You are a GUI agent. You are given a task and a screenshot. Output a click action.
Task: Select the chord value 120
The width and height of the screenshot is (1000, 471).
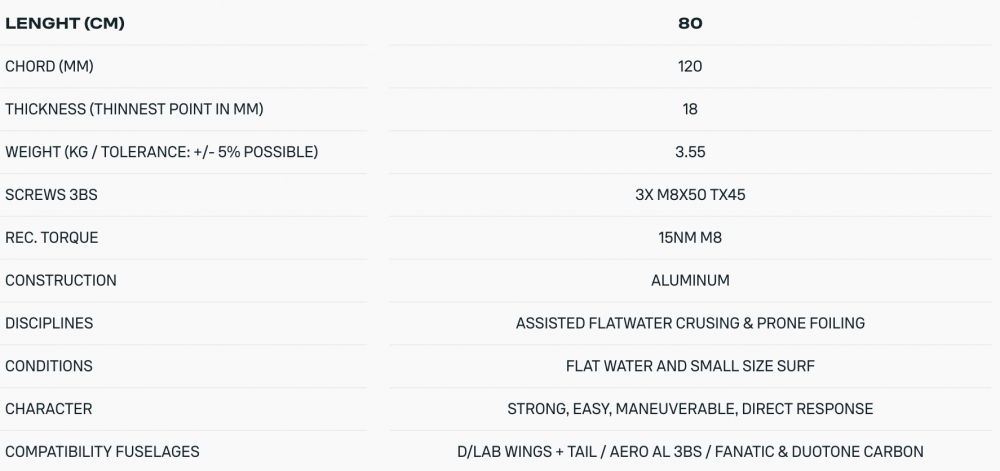(x=690, y=66)
